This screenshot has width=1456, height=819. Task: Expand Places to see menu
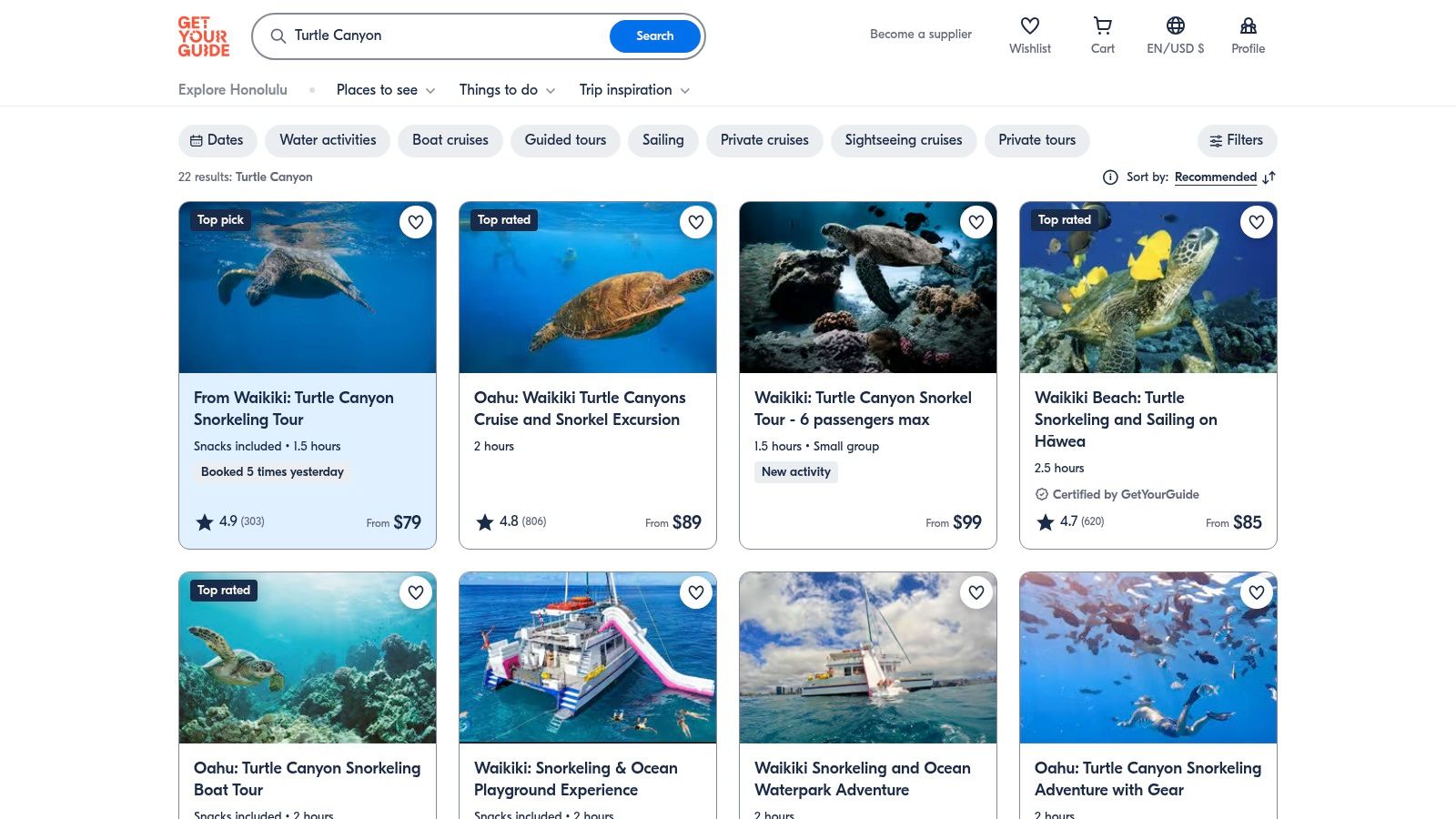coord(386,90)
